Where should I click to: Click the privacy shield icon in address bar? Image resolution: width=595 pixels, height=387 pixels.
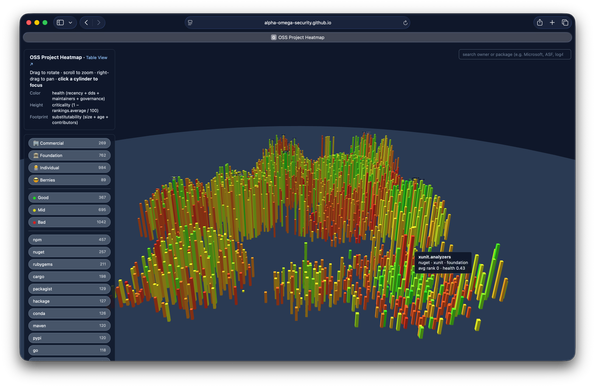[x=190, y=23]
